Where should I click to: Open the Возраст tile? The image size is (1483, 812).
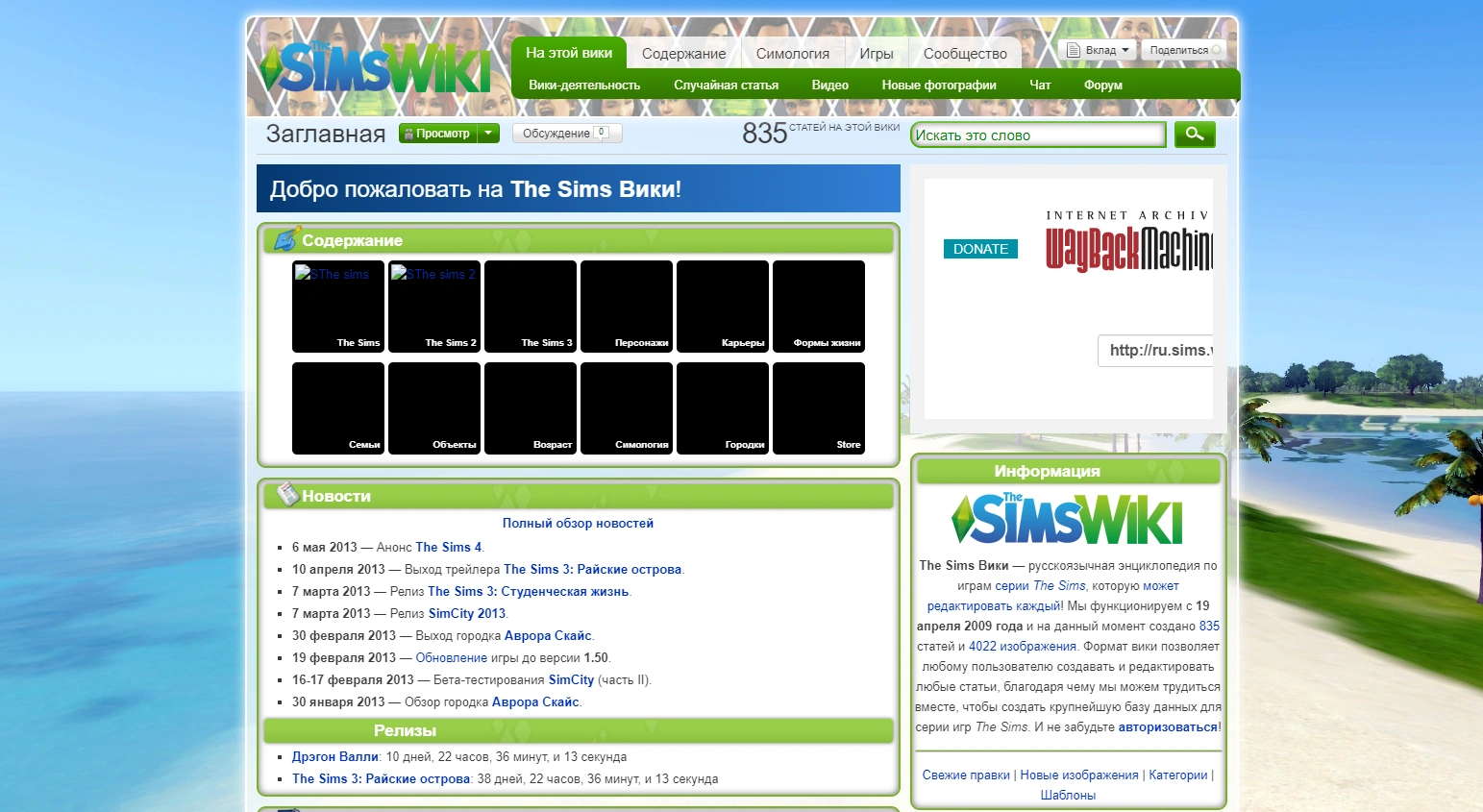point(531,408)
